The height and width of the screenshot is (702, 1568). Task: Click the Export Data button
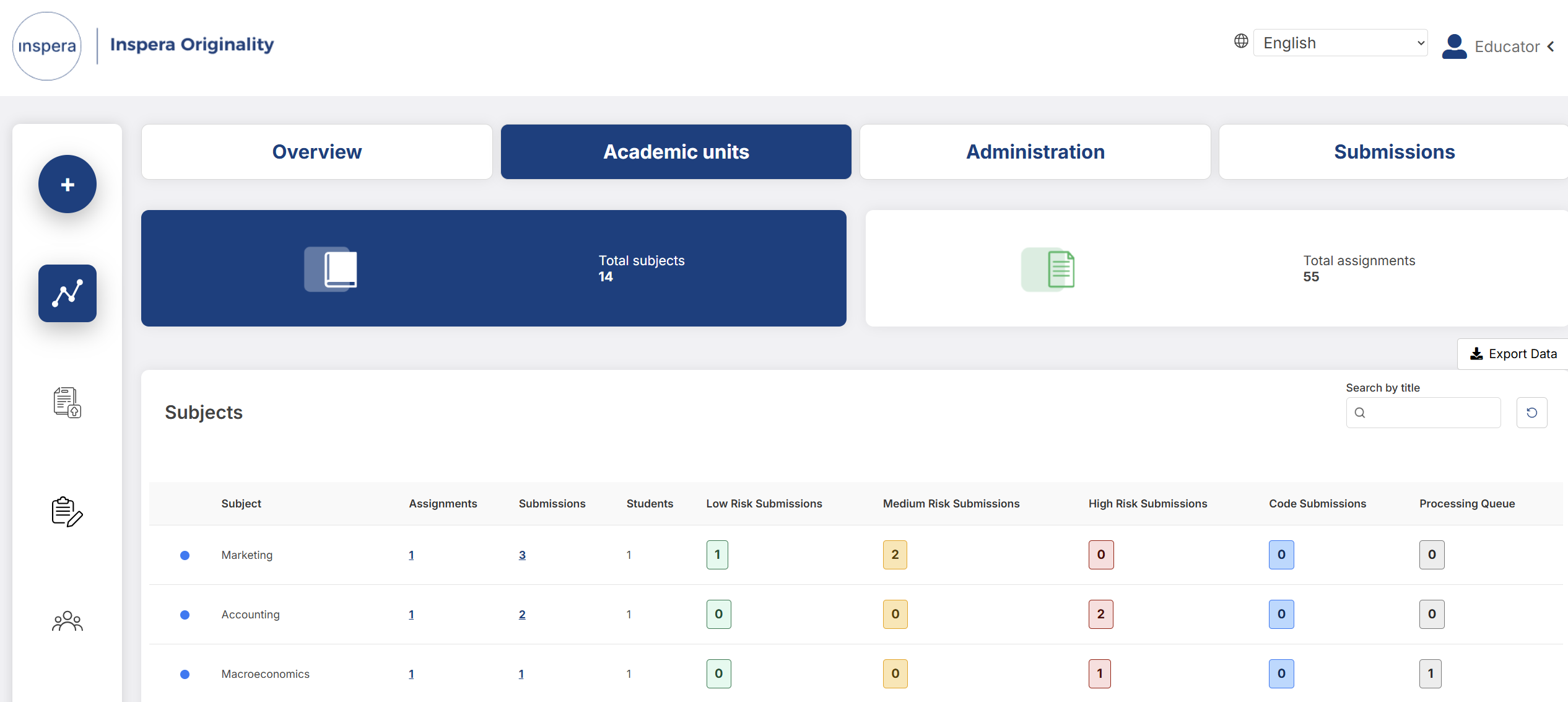click(x=1513, y=354)
